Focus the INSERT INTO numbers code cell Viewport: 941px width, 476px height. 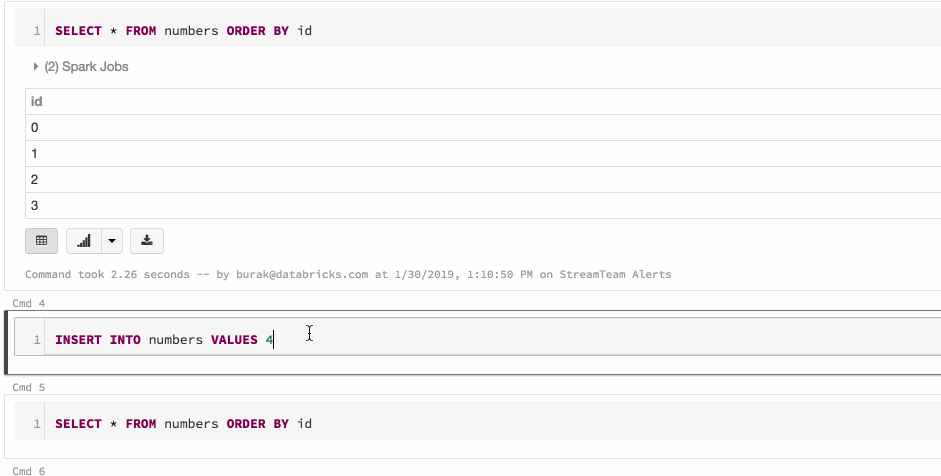point(500,341)
